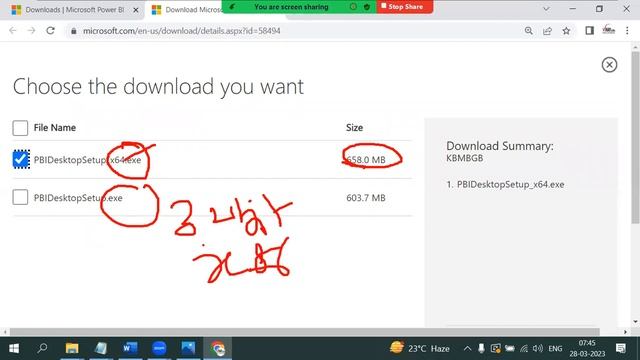Open Chrome three-dot menu
The width and height of the screenshot is (640, 360).
(x=627, y=31)
